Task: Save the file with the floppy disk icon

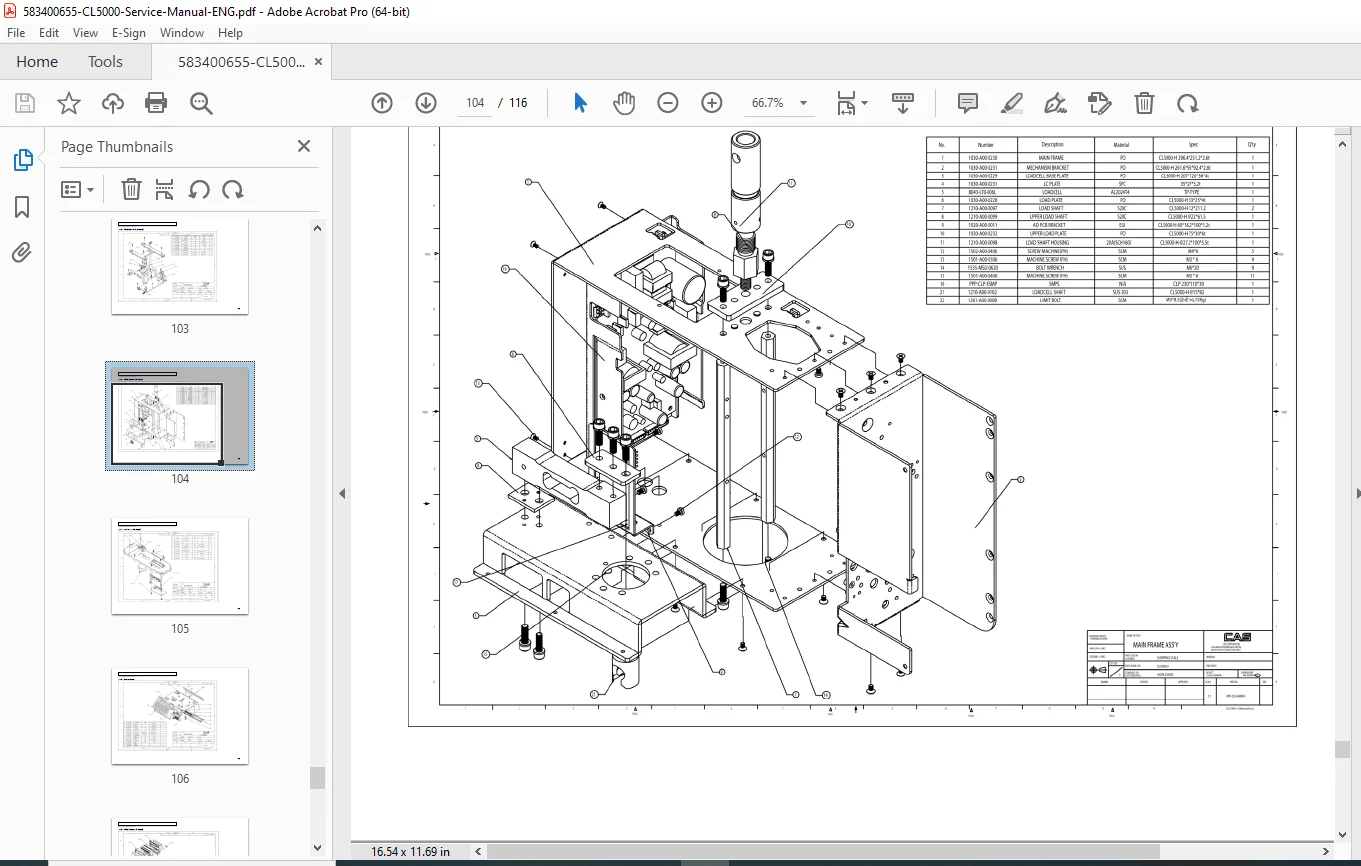Action: point(25,103)
